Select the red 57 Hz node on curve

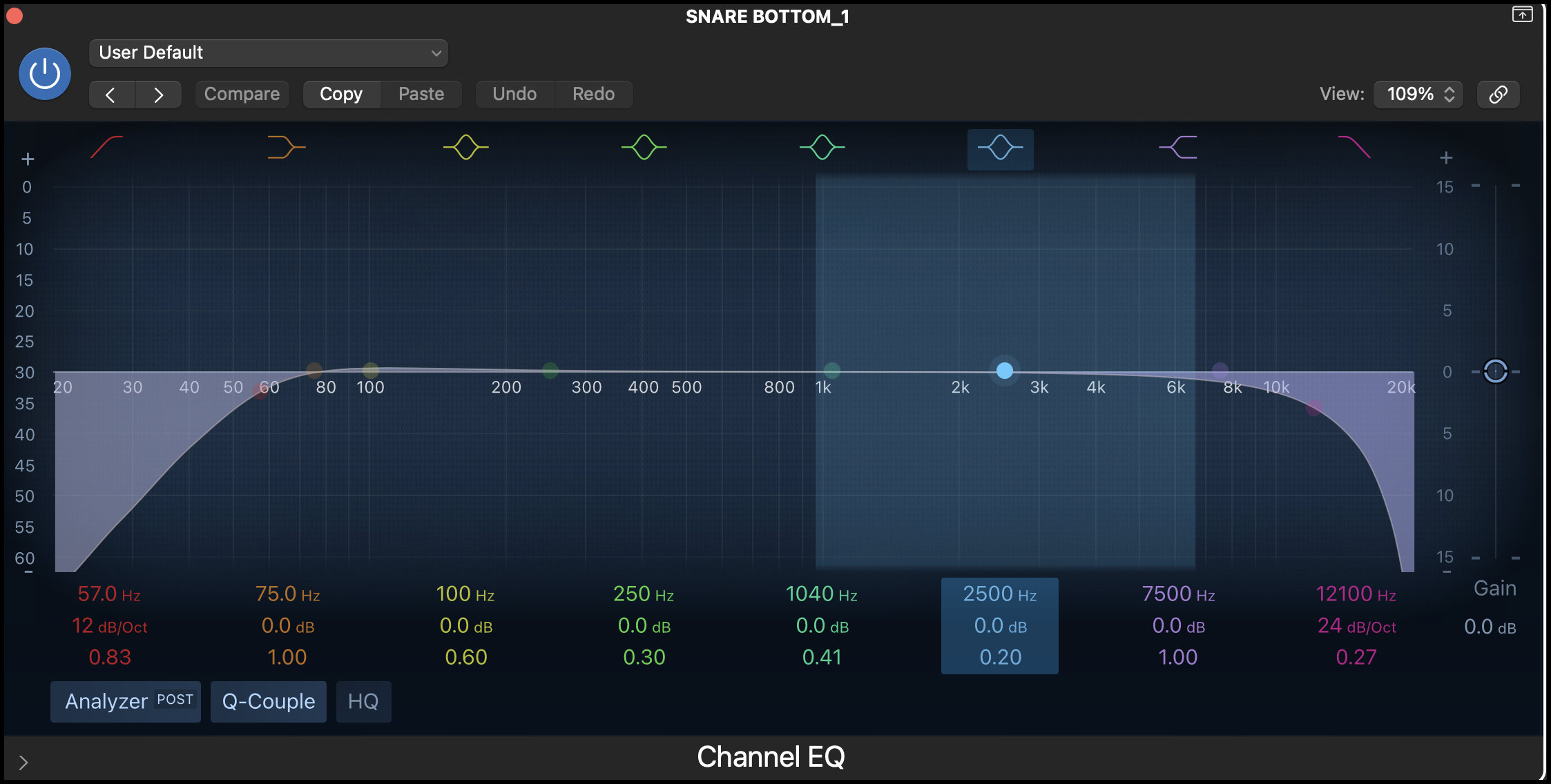tap(260, 391)
